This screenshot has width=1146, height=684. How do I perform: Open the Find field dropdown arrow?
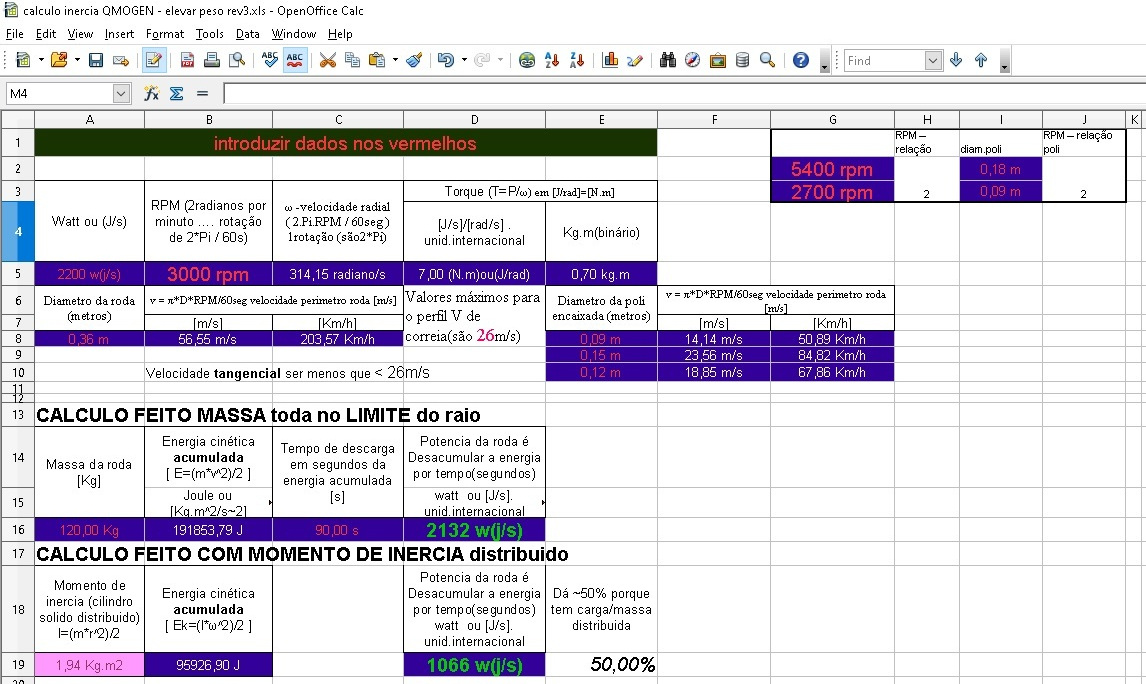click(933, 61)
